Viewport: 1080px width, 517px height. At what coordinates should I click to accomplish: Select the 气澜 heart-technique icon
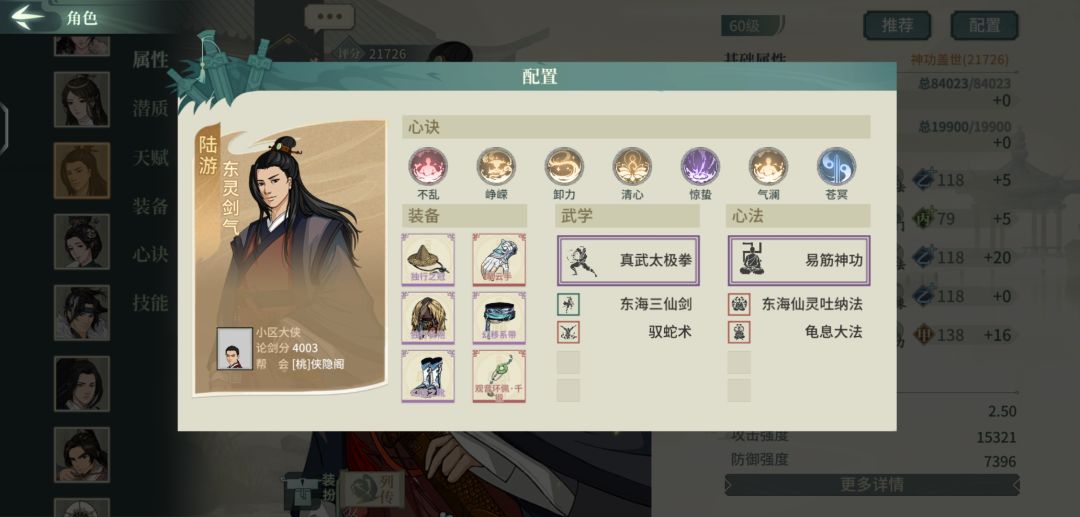[769, 166]
